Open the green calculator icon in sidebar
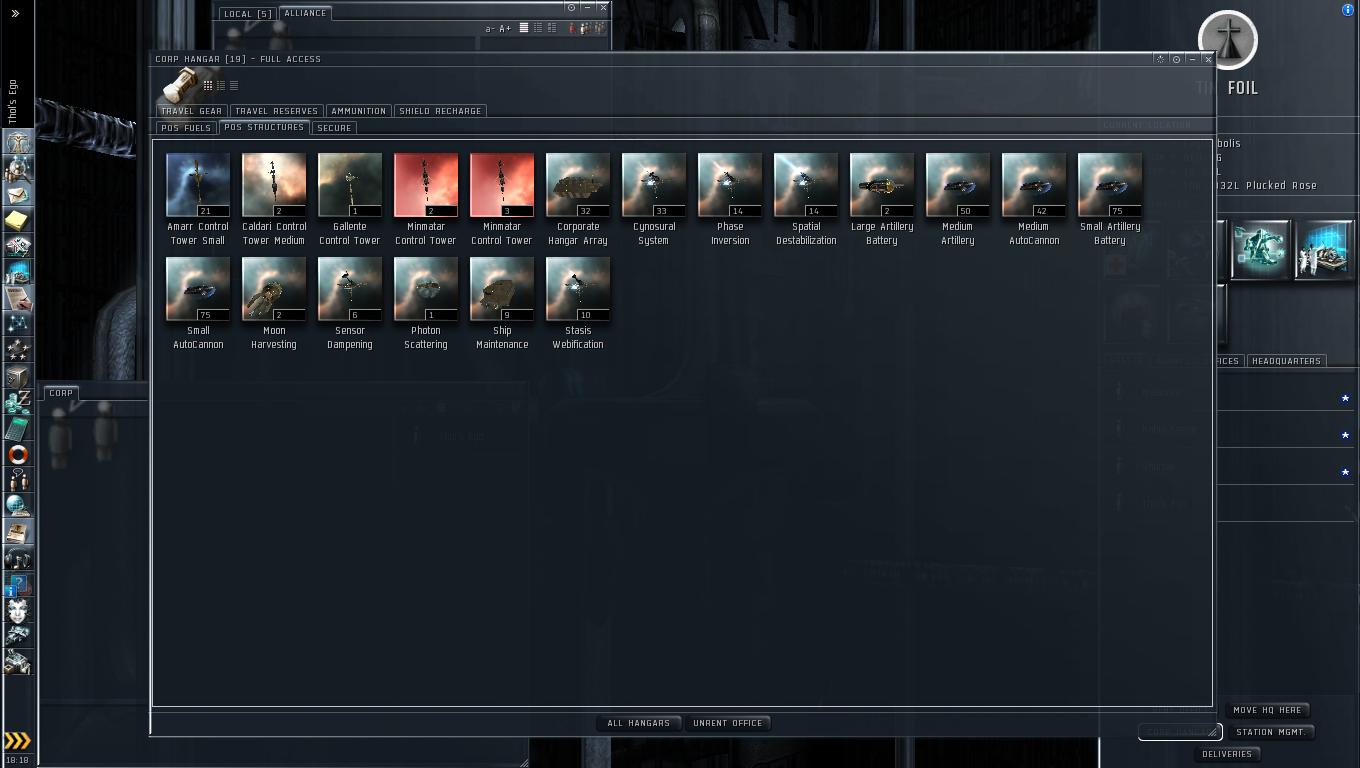 [x=18, y=428]
